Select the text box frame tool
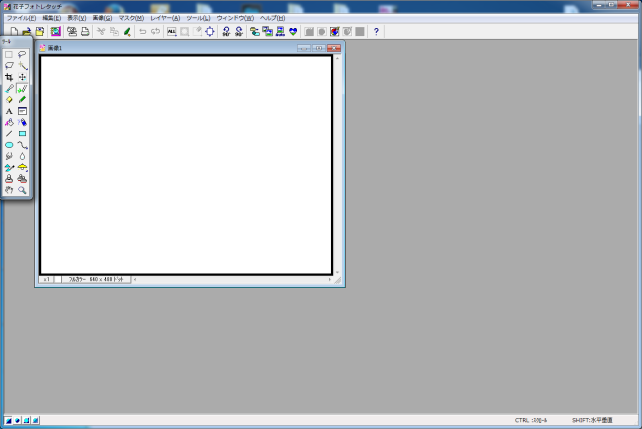This screenshot has height=429, width=642. 22,111
